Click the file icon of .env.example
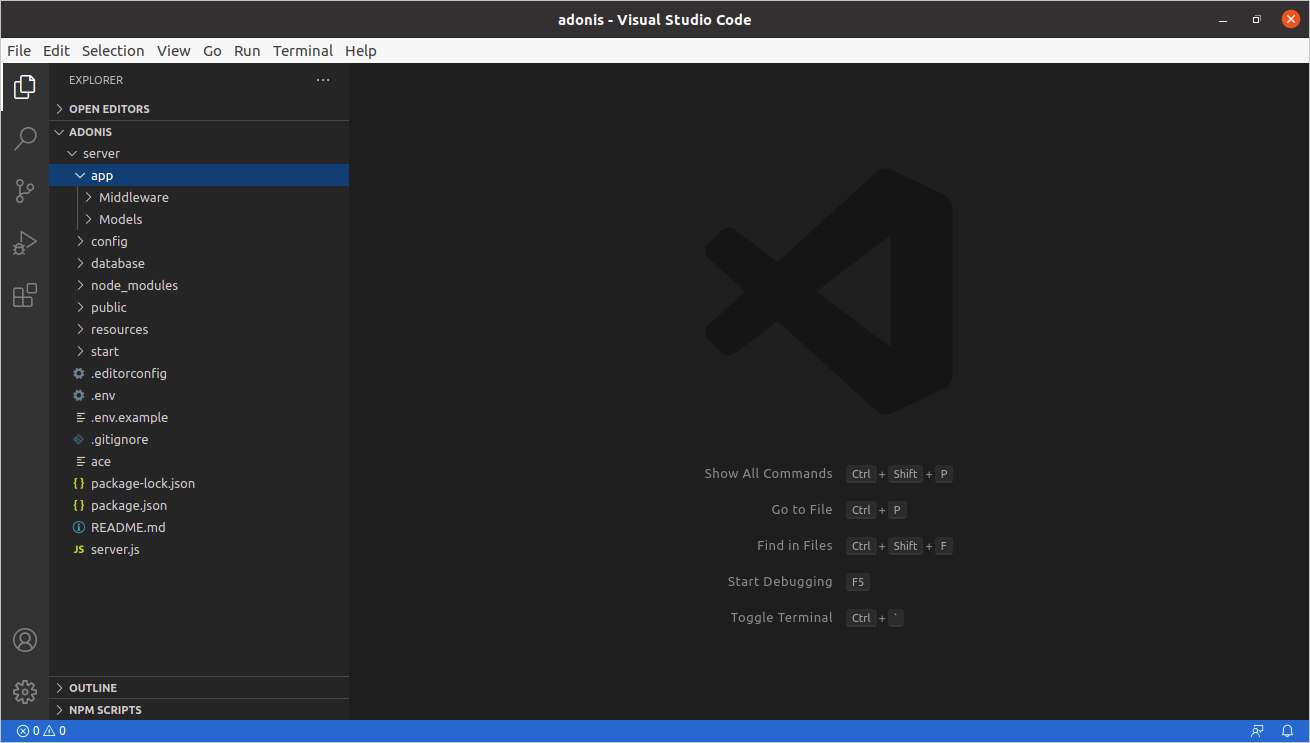The image size is (1310, 743). [80, 417]
